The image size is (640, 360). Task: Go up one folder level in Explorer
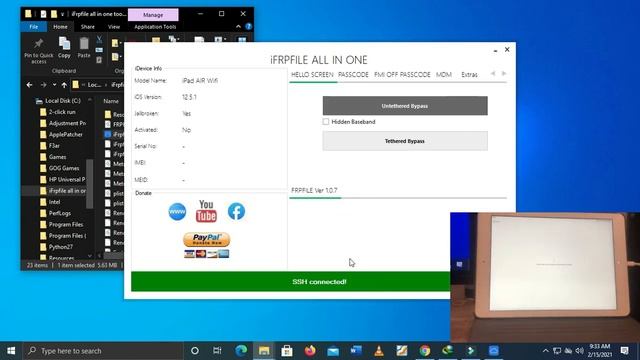64,85
